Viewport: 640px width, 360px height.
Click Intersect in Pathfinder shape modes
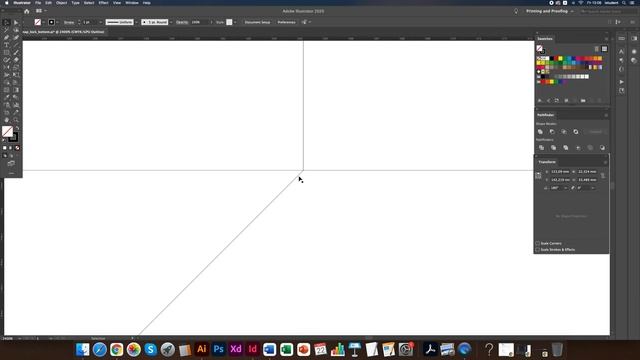[564, 132]
